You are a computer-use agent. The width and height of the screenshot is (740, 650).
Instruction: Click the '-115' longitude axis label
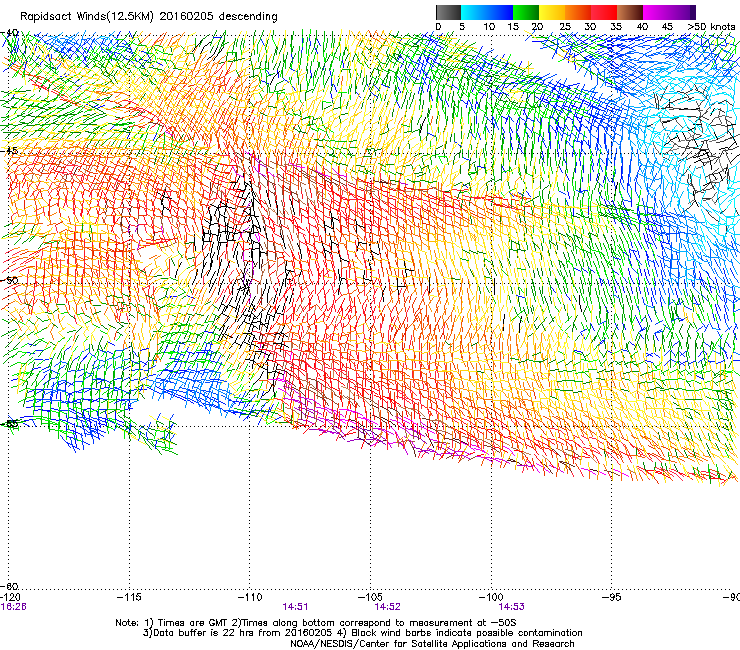(x=129, y=597)
